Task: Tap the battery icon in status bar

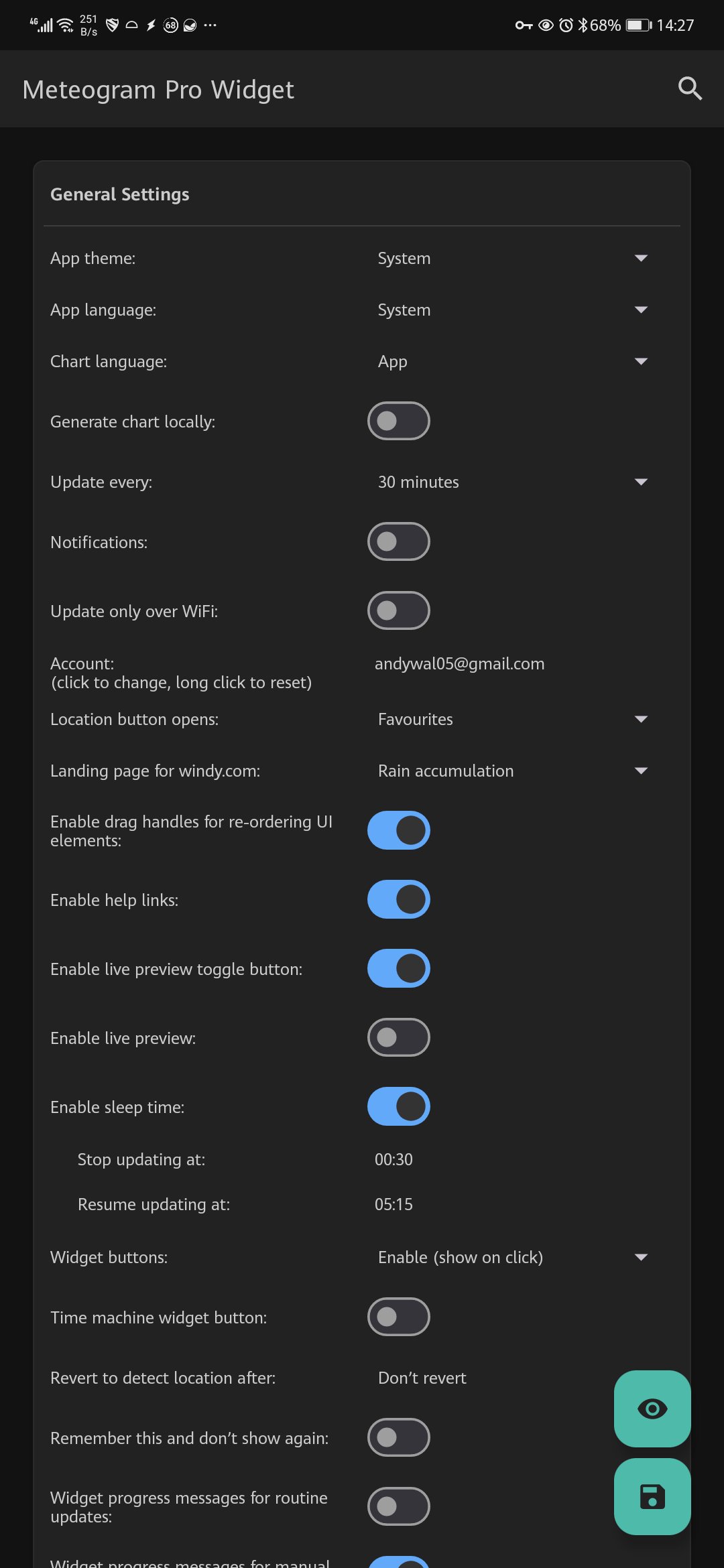Action: [x=638, y=25]
